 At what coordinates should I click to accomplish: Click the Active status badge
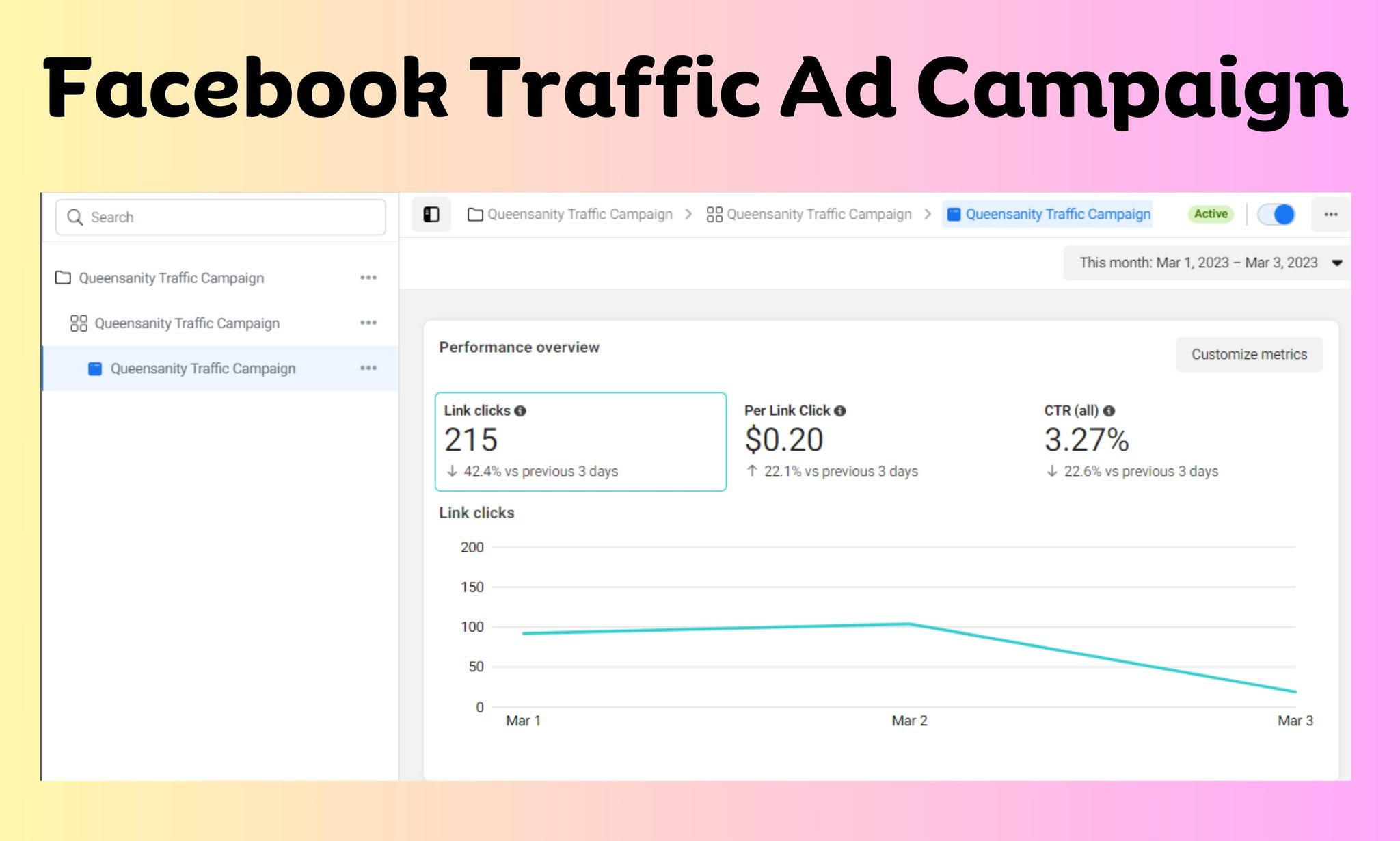pyautogui.click(x=1211, y=214)
